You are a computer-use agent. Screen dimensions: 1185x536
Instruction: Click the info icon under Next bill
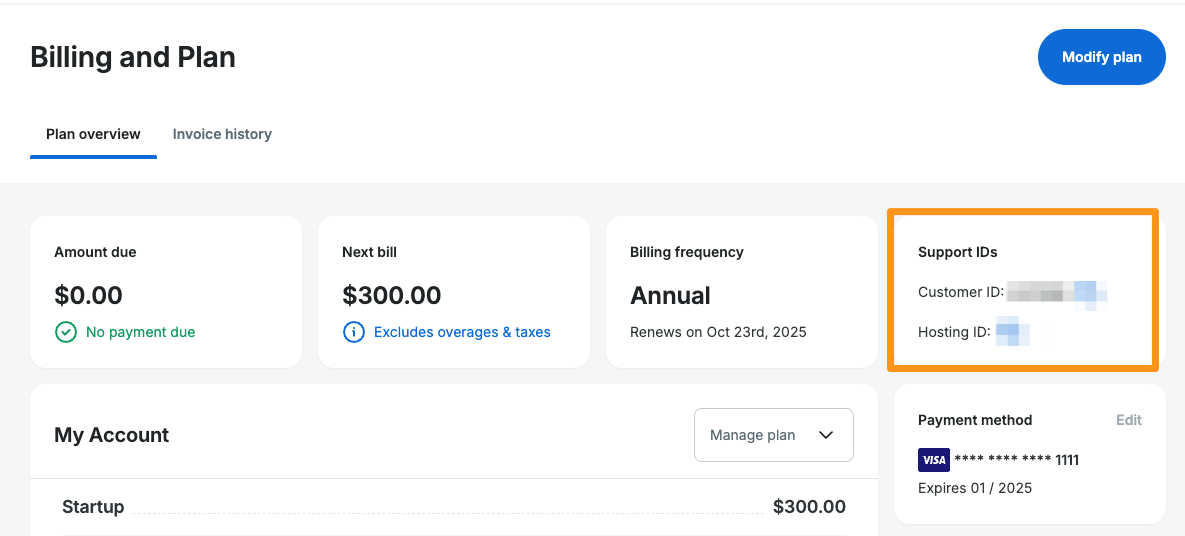coord(354,332)
